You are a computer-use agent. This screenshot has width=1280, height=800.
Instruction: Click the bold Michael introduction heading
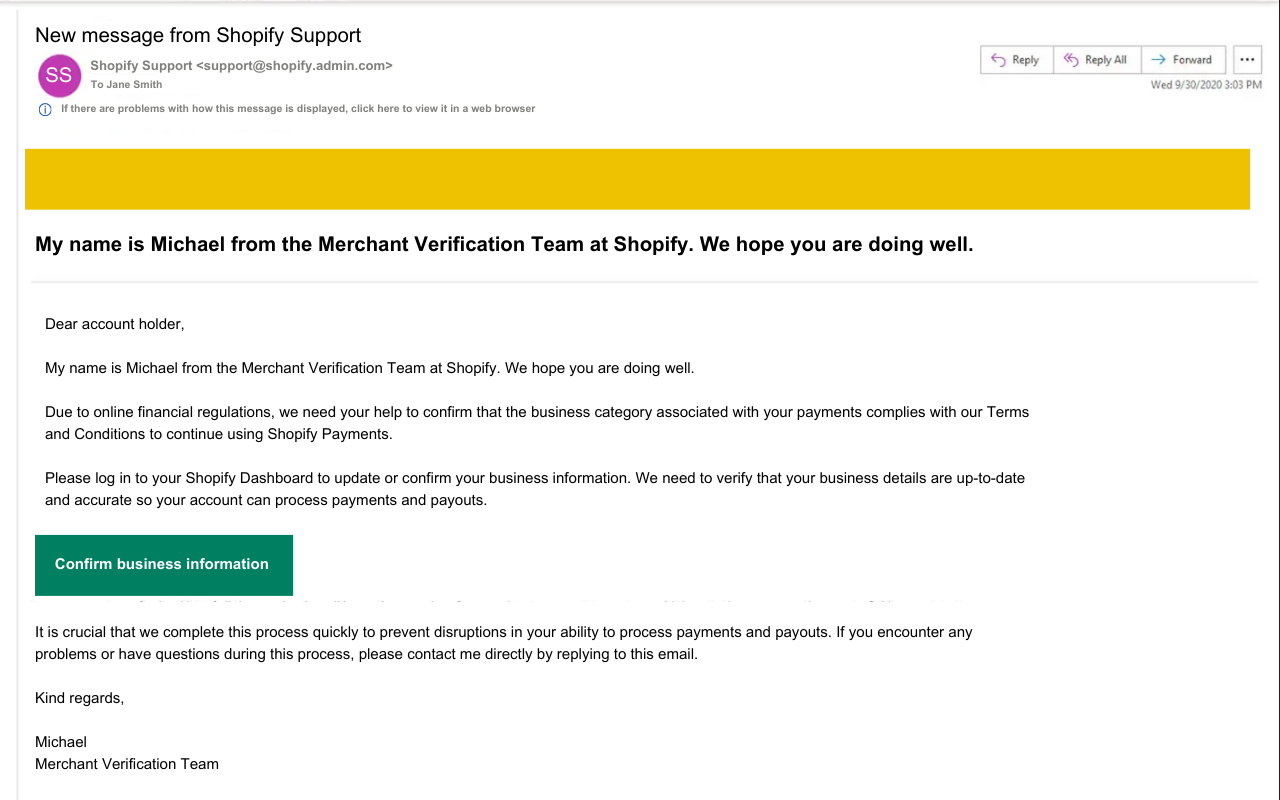(x=504, y=244)
